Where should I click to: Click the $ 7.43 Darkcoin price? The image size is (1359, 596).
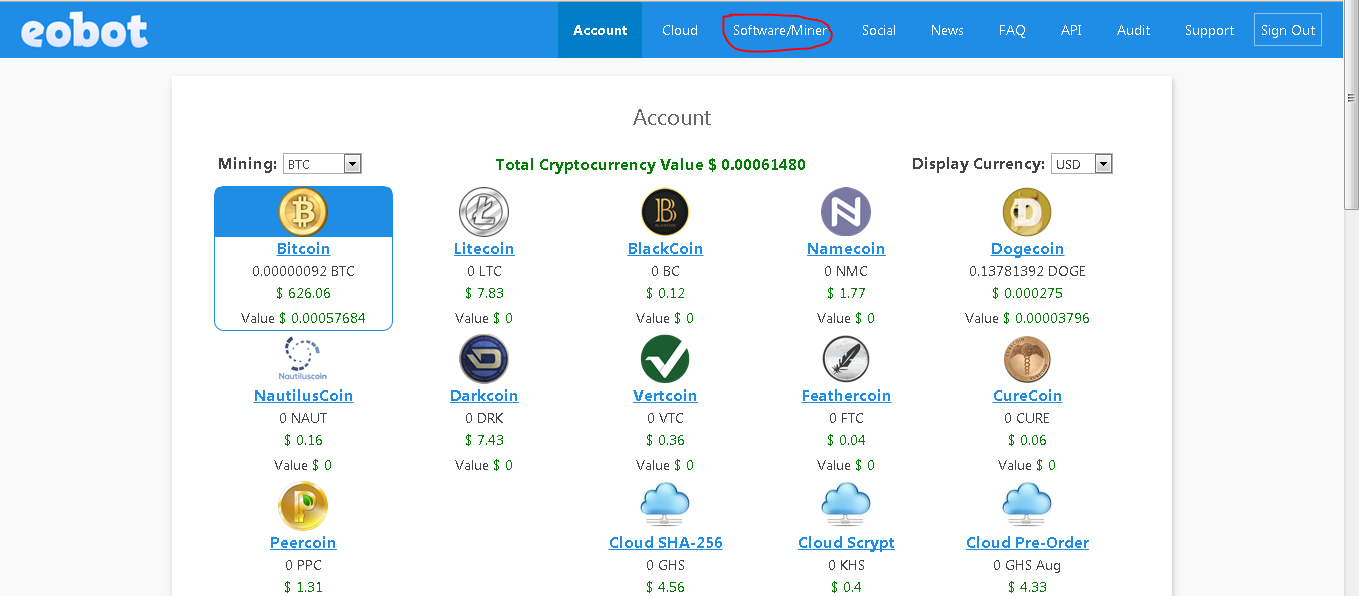coord(484,440)
